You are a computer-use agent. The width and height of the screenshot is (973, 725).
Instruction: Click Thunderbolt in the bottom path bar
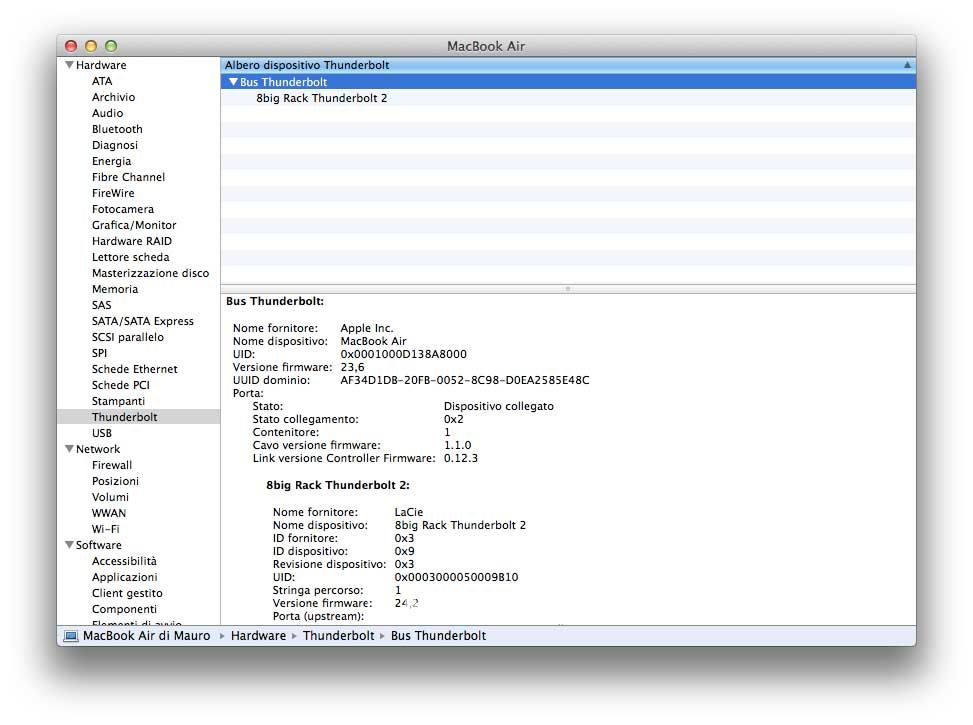coord(338,636)
